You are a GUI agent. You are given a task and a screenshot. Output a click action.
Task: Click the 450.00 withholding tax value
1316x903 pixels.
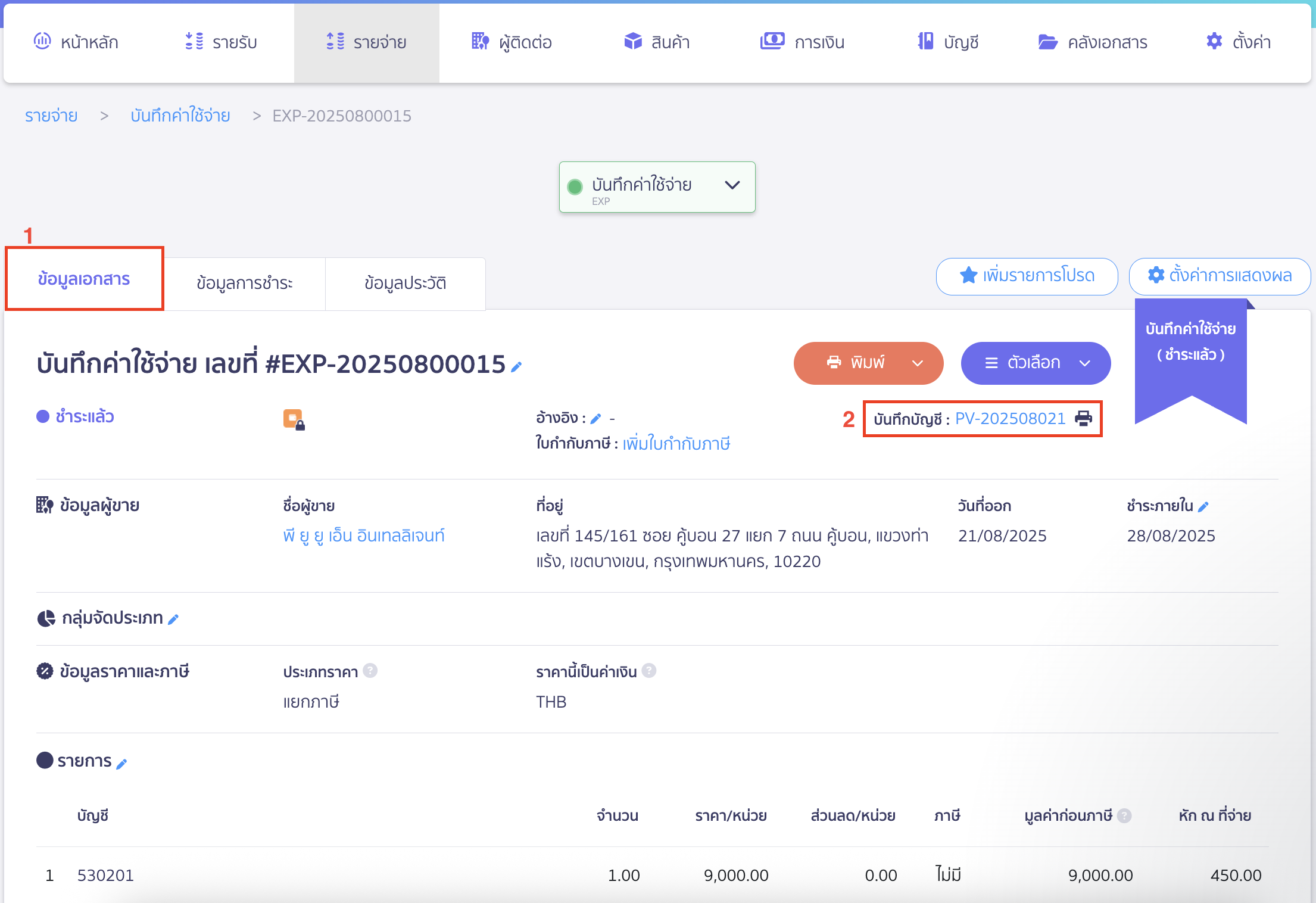[1236, 875]
